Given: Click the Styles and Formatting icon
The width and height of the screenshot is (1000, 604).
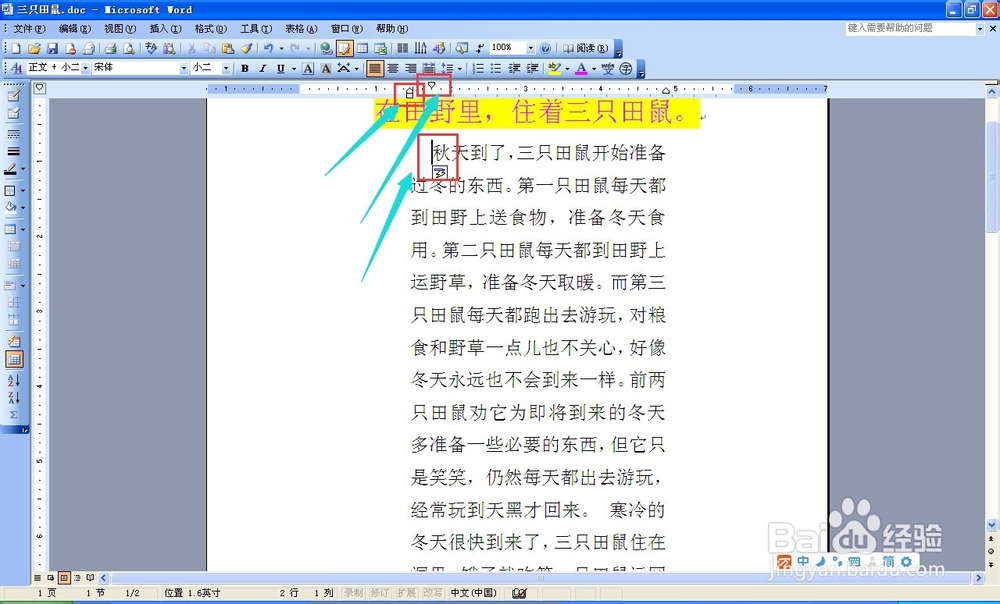Looking at the screenshot, I should pos(16,68).
